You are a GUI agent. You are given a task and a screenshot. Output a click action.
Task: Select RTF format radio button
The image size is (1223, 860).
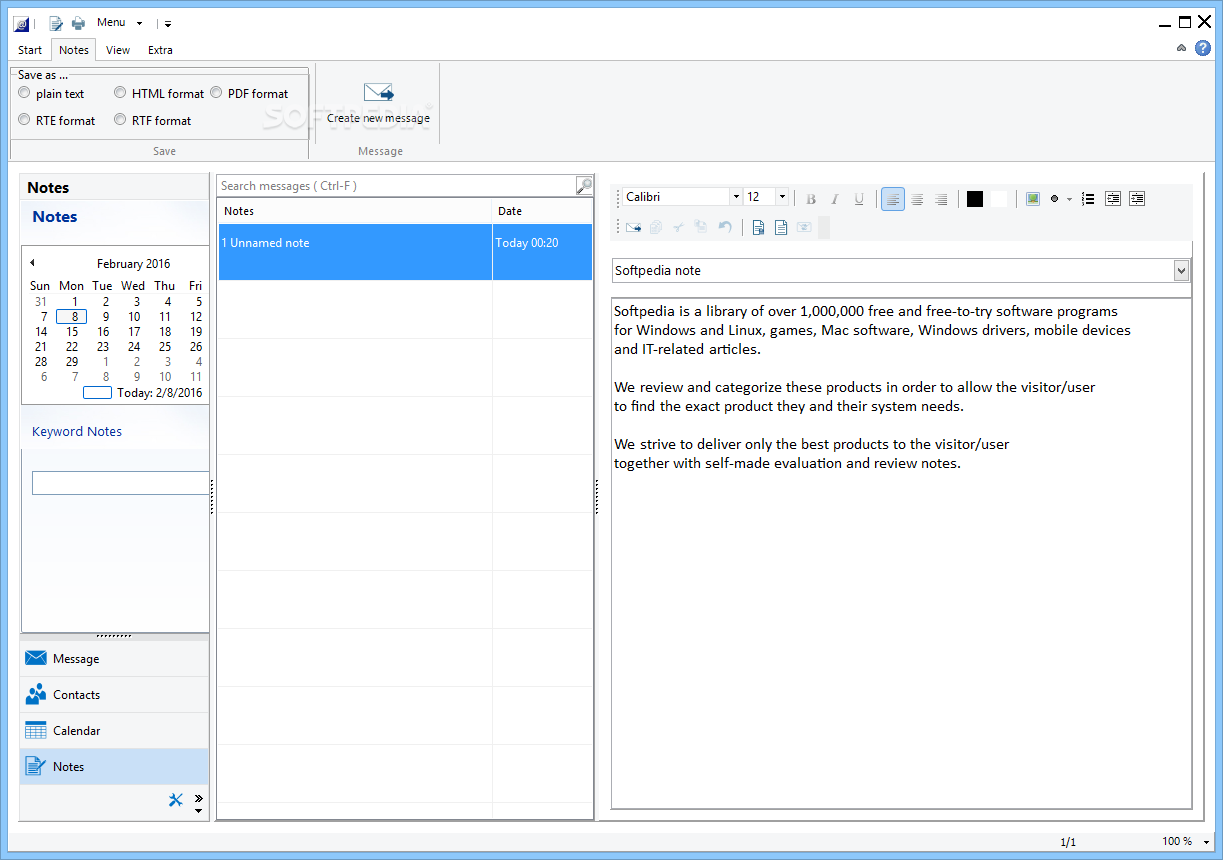point(120,120)
